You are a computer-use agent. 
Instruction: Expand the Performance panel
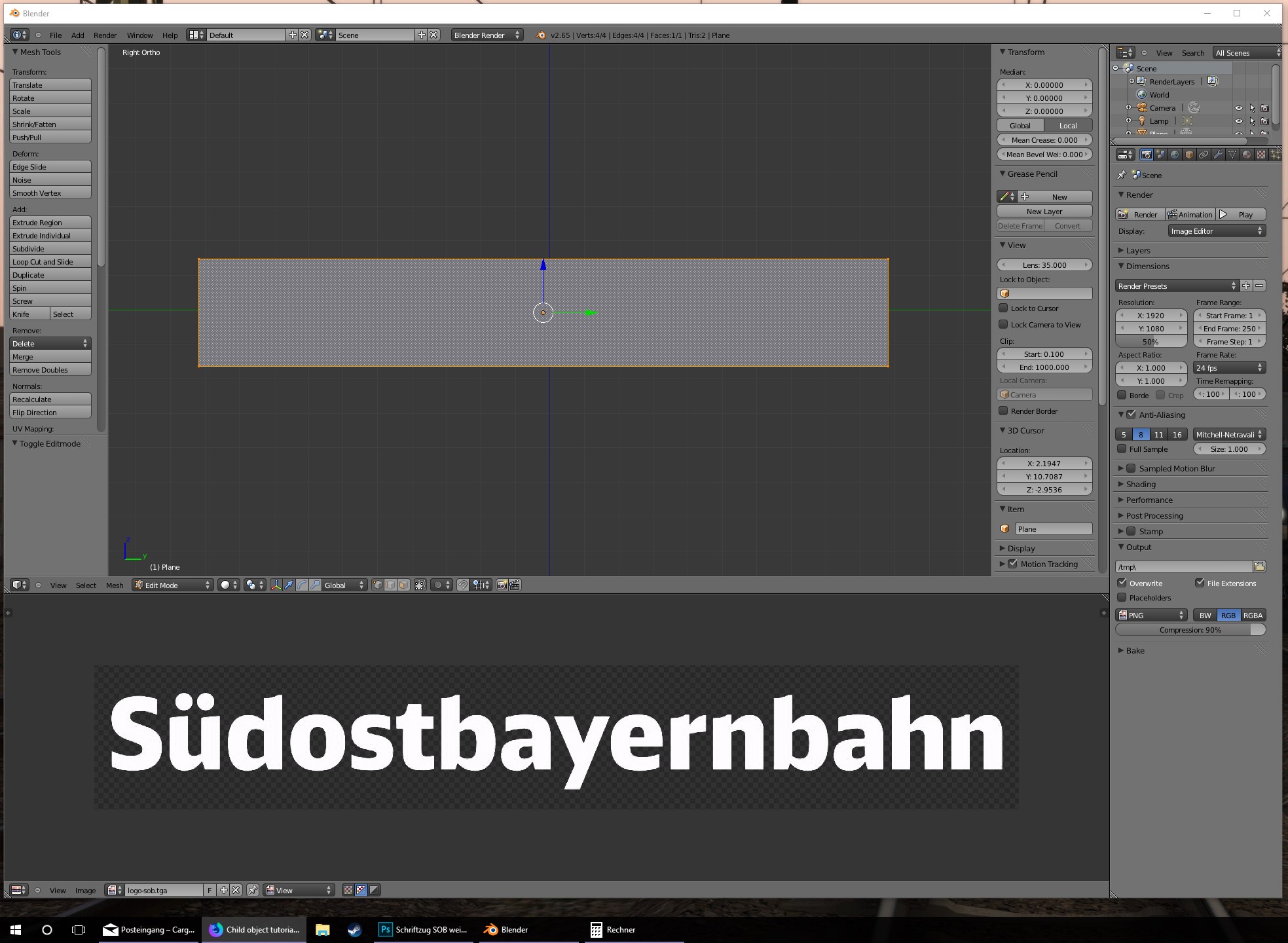click(1149, 500)
